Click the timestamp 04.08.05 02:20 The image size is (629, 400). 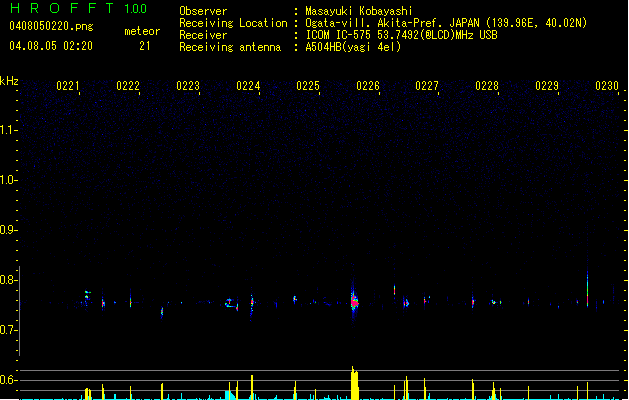51,46
